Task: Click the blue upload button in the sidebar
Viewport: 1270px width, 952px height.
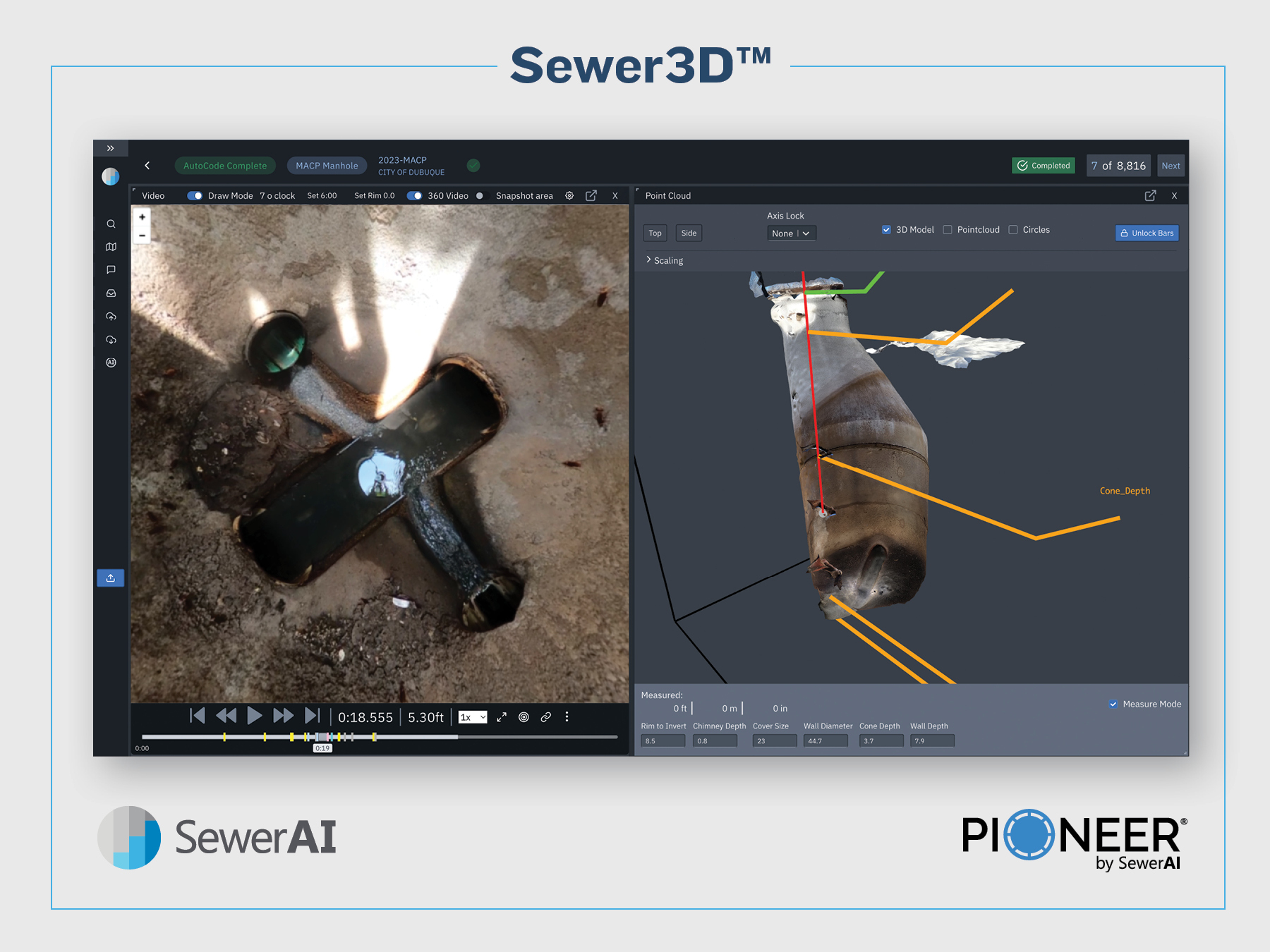Action: tap(111, 578)
